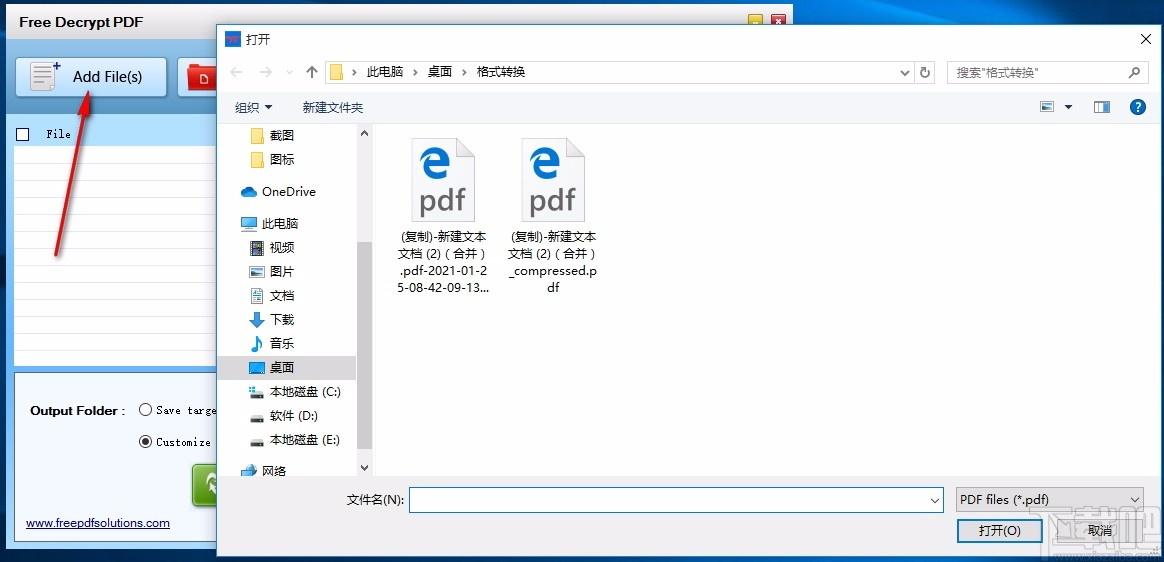Screen dimensions: 1164x562
Task: Change view with the view icon
Action: click(x=1047, y=107)
